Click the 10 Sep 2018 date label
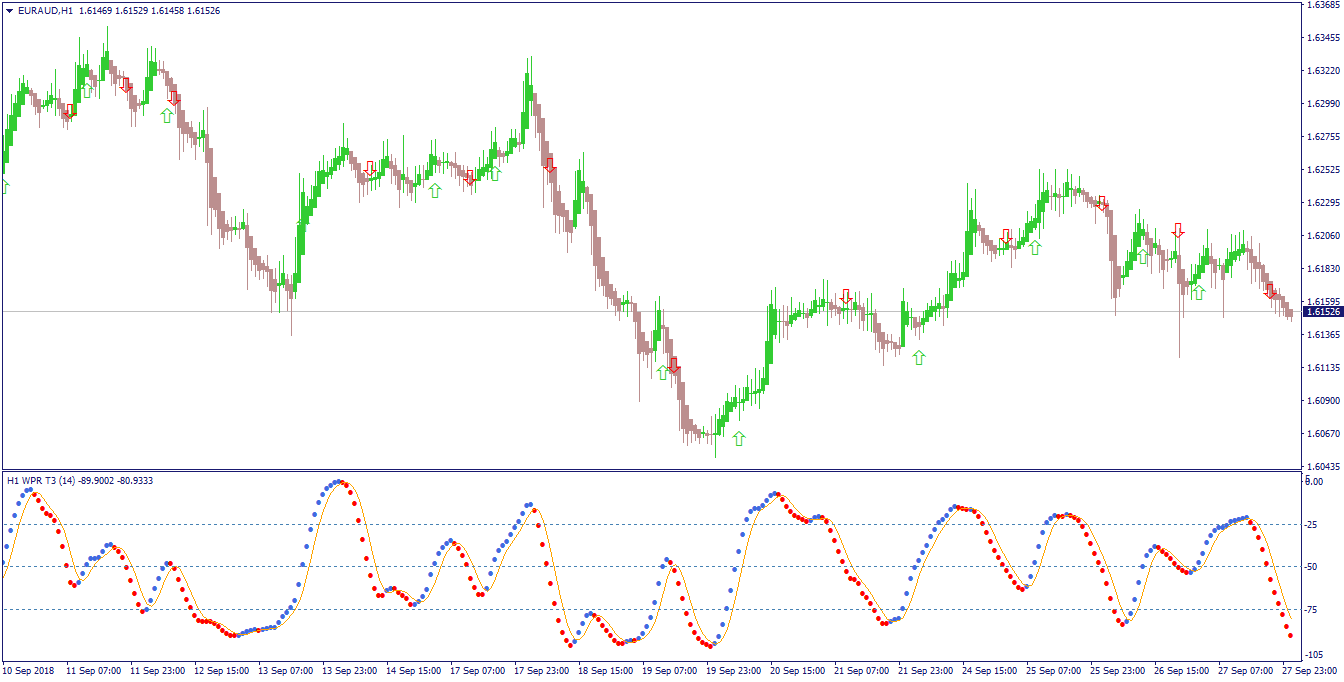This screenshot has width=1344, height=682. click(27, 671)
